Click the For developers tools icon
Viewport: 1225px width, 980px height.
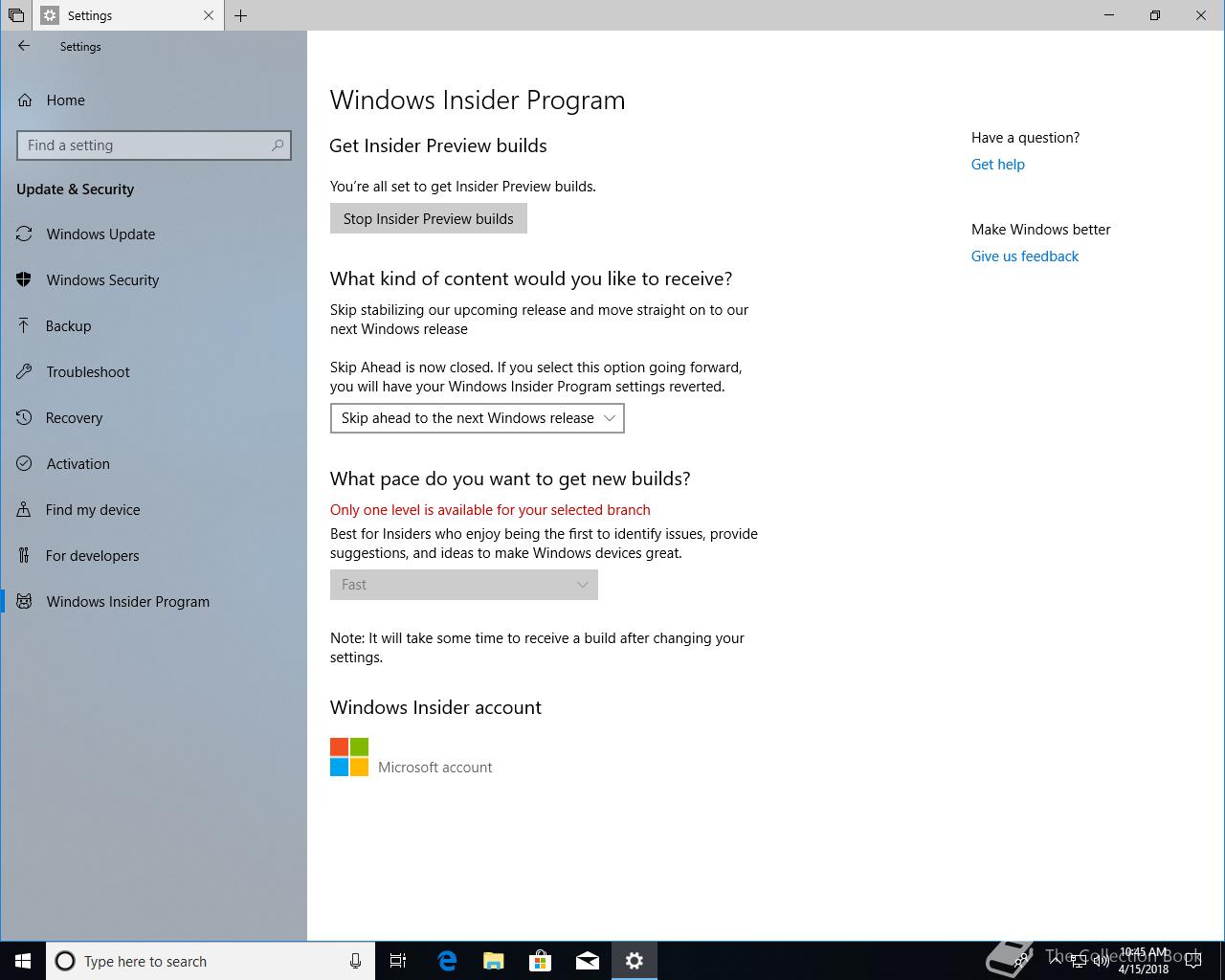tap(25, 556)
